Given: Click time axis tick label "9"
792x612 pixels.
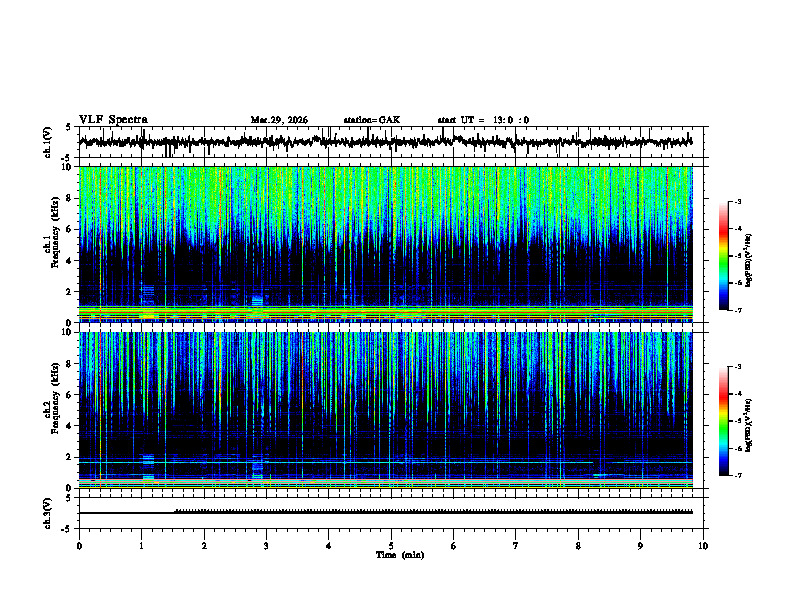Looking at the screenshot, I should (640, 546).
